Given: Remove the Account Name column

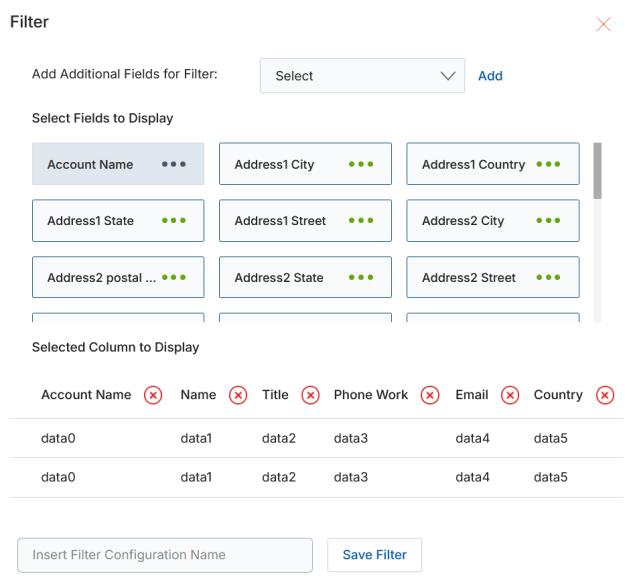Looking at the screenshot, I should click(153, 395).
